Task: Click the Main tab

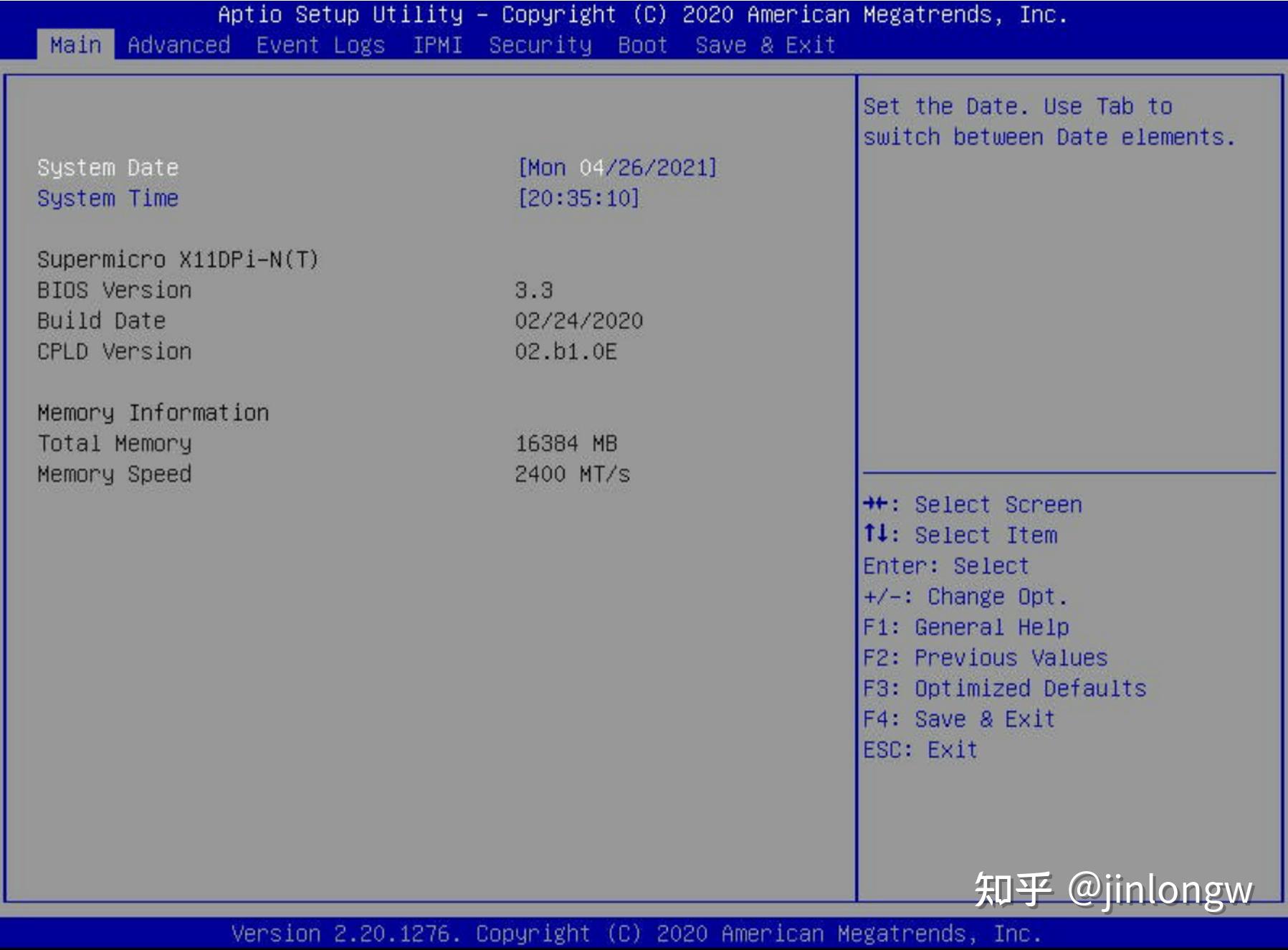Action: coord(75,45)
